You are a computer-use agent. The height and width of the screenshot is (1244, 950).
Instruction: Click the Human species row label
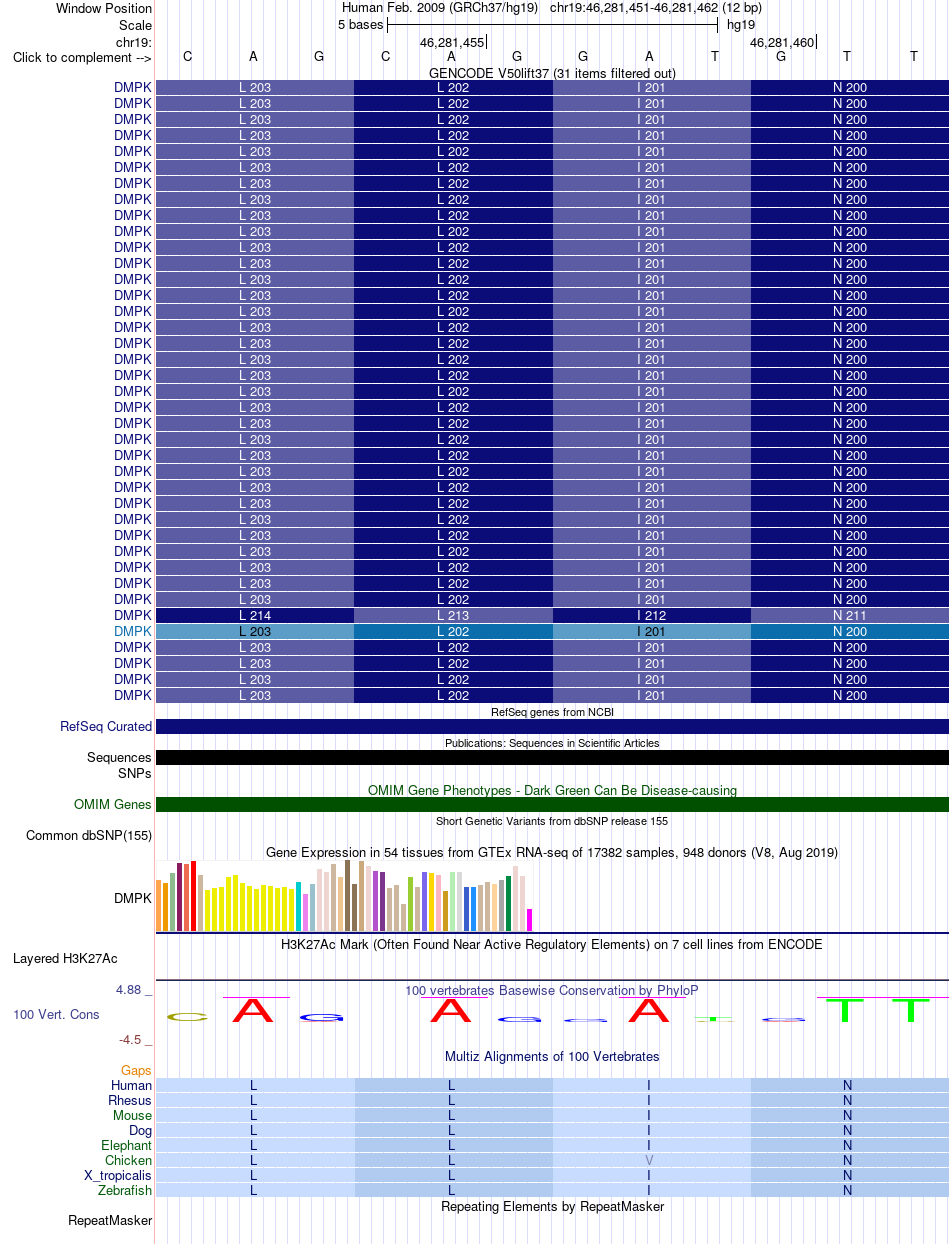coord(132,1085)
